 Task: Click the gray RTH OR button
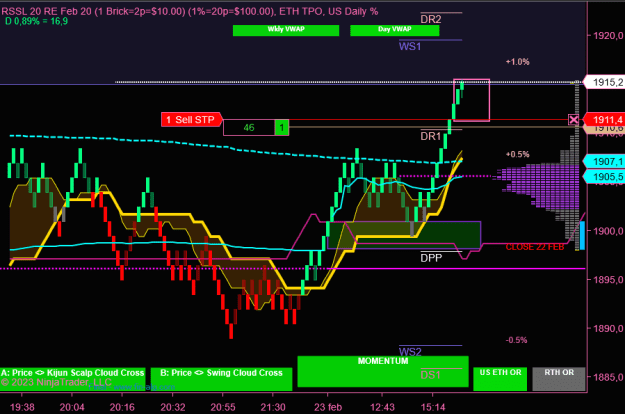pyautogui.click(x=559, y=379)
